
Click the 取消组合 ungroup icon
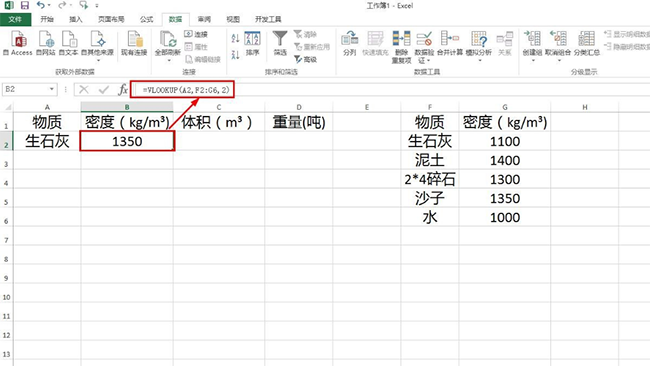click(x=558, y=40)
